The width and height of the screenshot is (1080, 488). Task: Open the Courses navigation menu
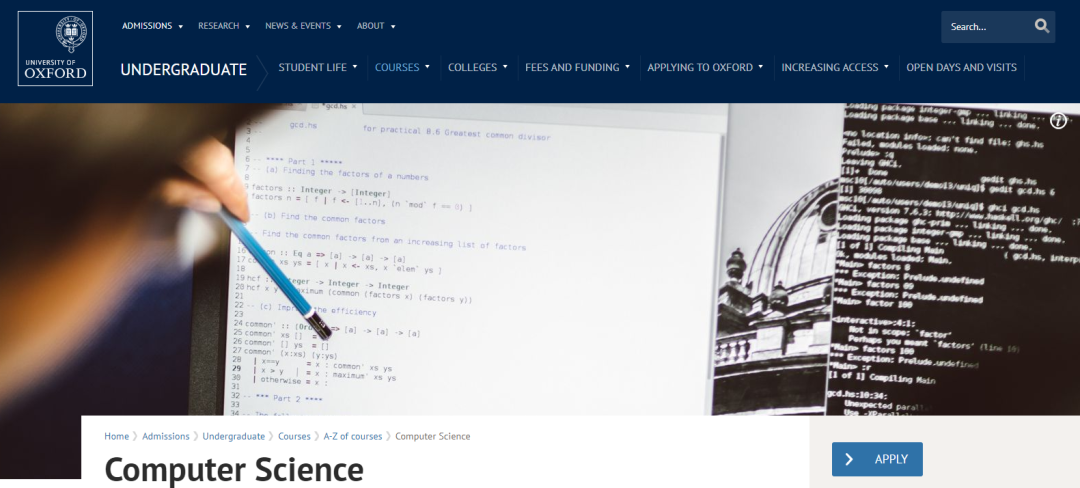402,68
